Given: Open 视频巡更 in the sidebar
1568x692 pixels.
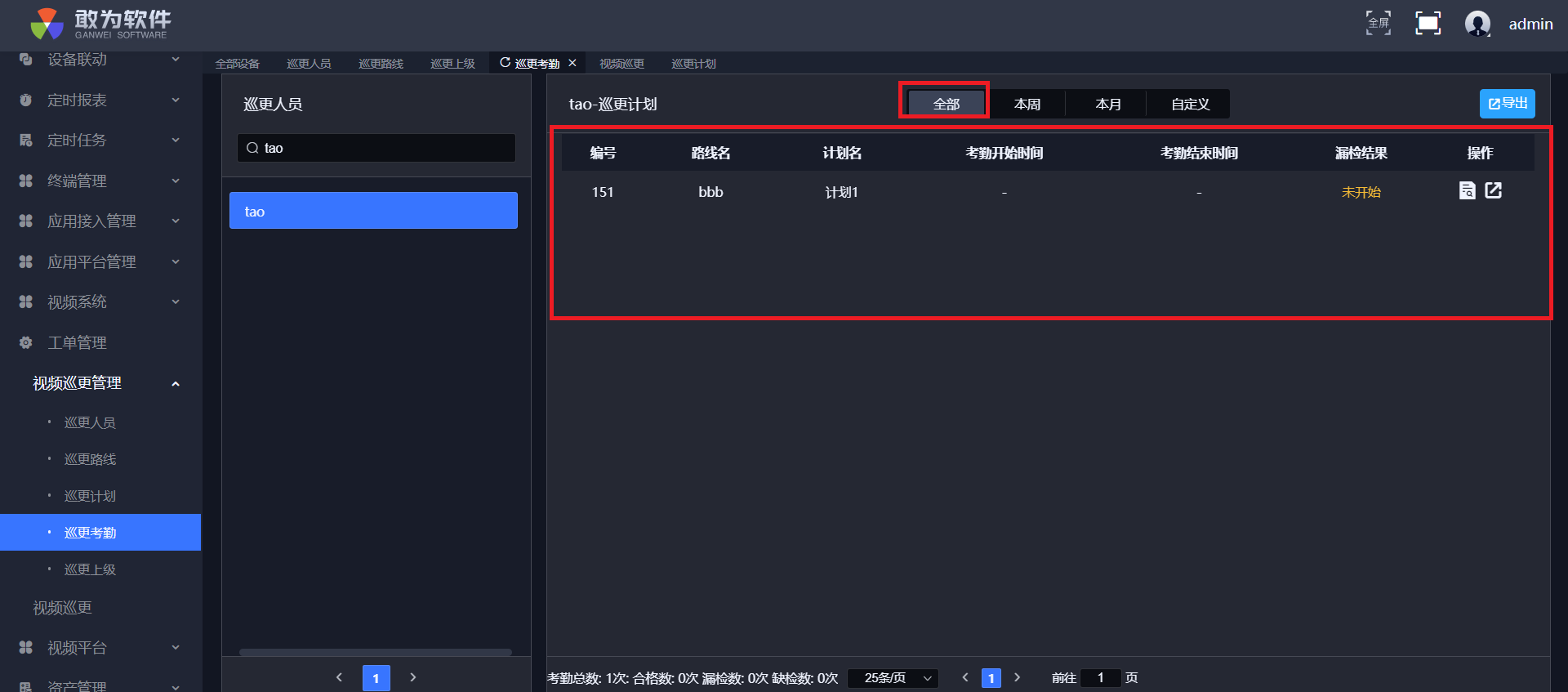Looking at the screenshot, I should pos(62,608).
